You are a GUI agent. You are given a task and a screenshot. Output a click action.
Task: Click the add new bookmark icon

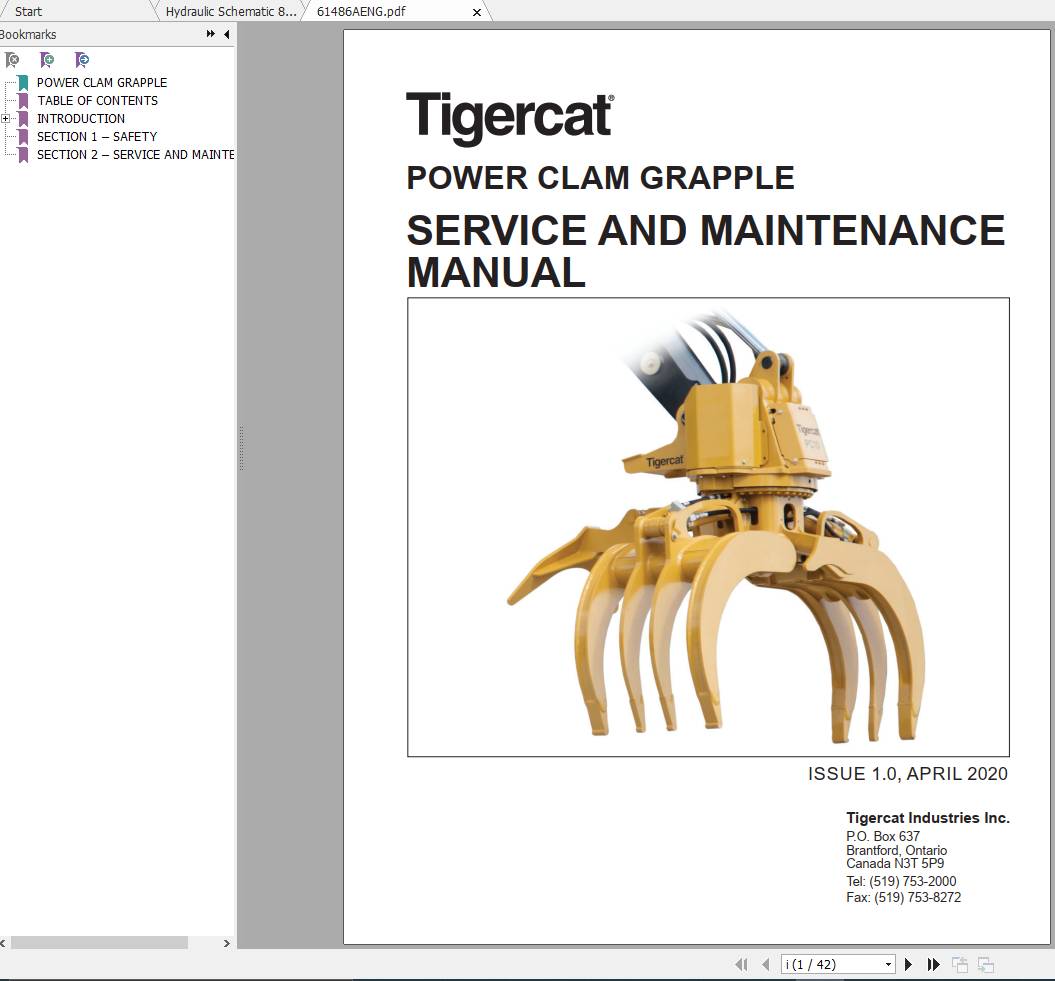(x=47, y=60)
